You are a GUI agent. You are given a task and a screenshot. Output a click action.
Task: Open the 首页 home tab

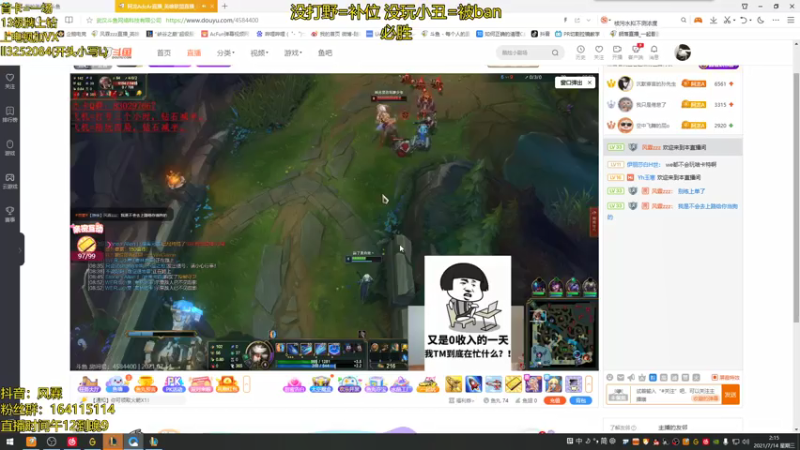tap(164, 53)
